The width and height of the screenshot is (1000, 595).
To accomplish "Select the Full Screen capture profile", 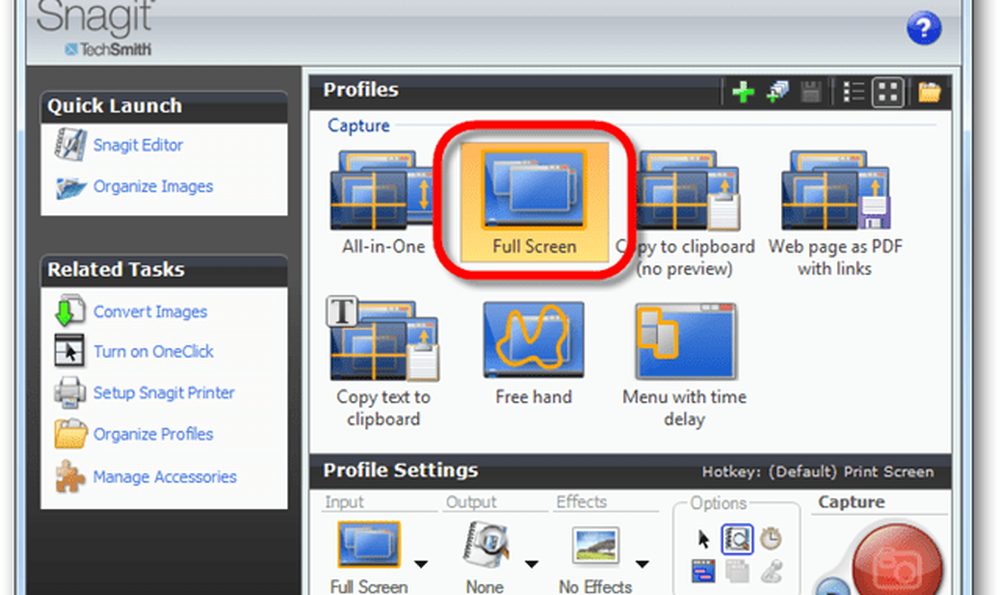I will (x=534, y=203).
